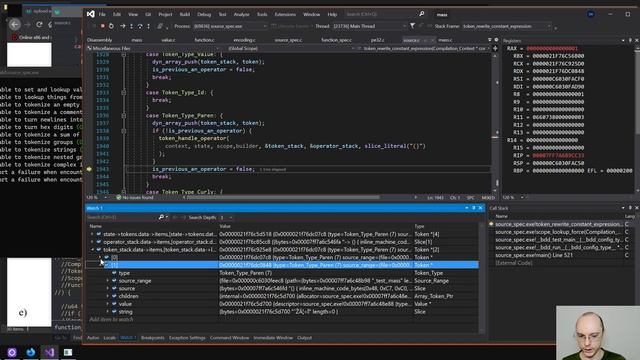
Task: Open the Output tab
Action: [x=304, y=338]
